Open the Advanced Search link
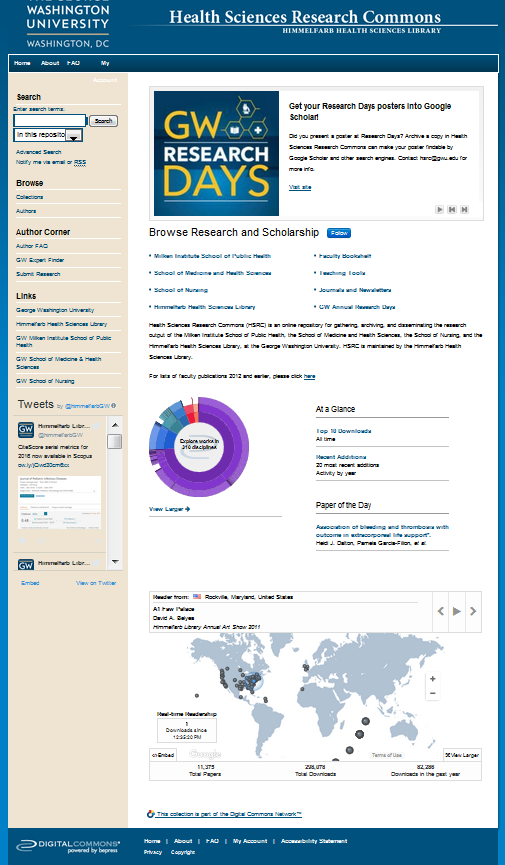Screen dimensions: 505x865 (x=39, y=152)
